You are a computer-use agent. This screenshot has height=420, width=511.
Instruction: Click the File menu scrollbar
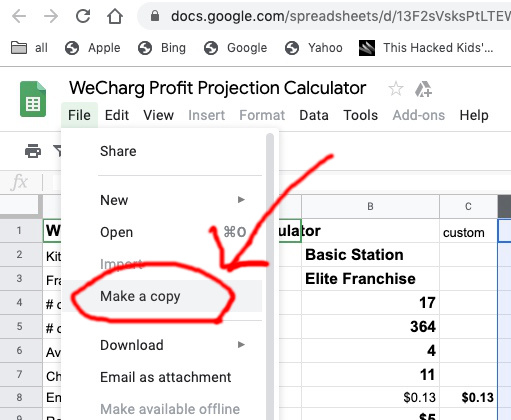tap(270, 277)
